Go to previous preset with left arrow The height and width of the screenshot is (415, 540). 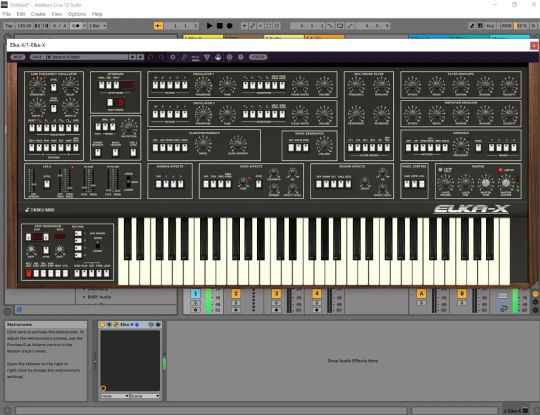coord(133,57)
